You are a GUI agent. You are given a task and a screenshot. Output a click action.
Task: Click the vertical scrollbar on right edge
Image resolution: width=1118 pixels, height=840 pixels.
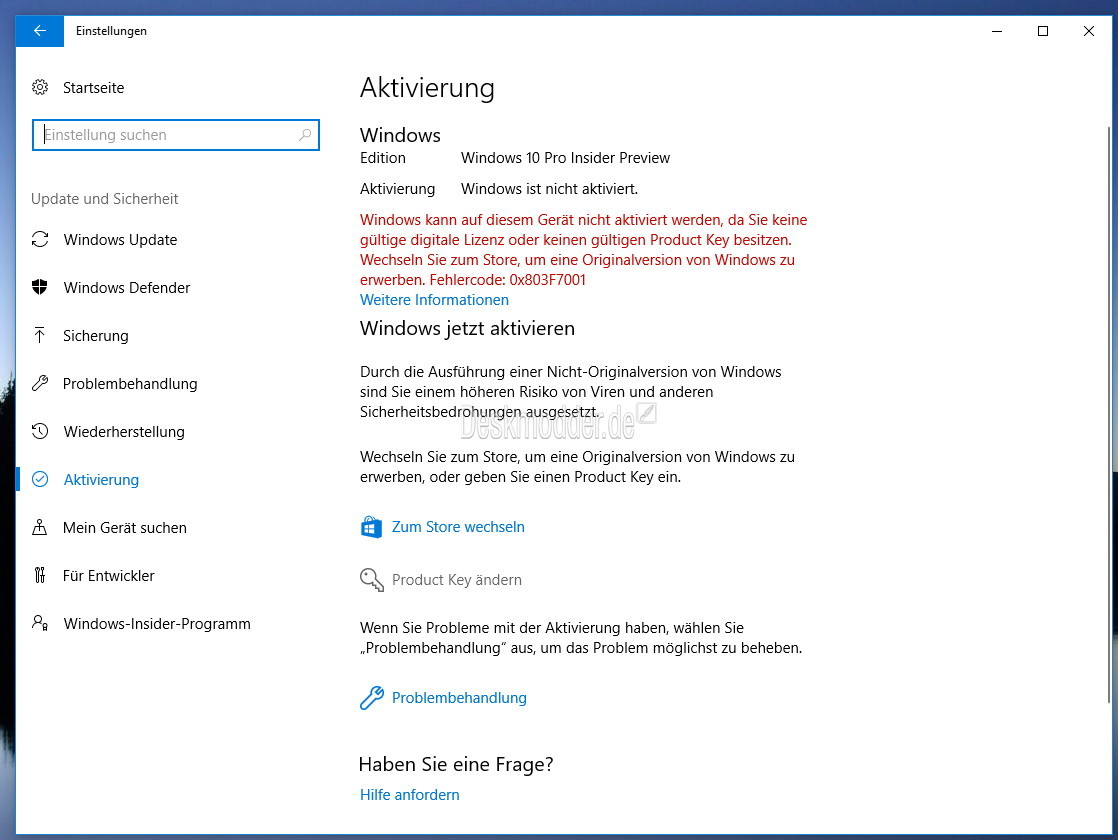(x=1108, y=414)
